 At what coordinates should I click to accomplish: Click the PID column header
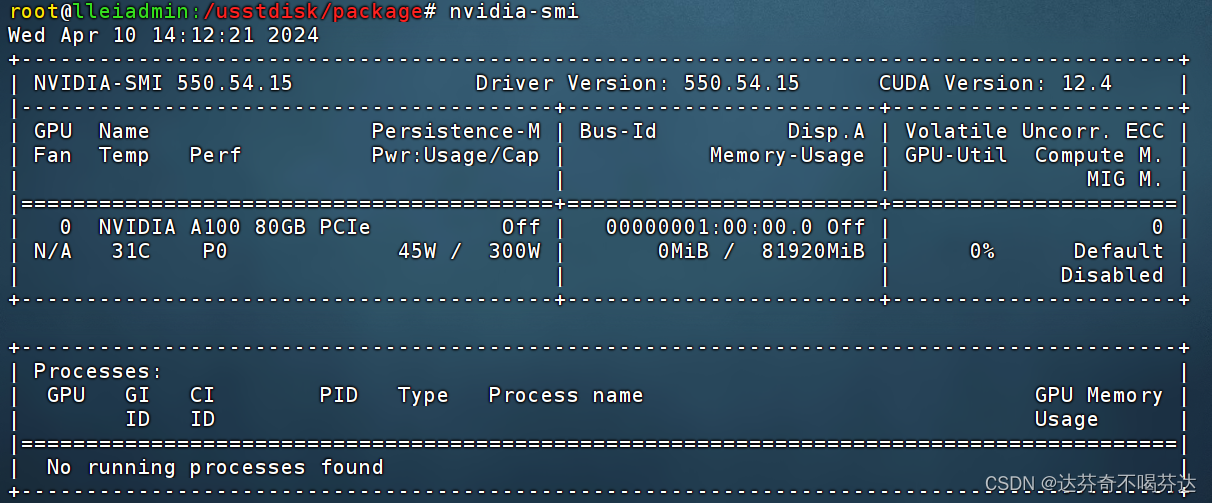tap(339, 395)
